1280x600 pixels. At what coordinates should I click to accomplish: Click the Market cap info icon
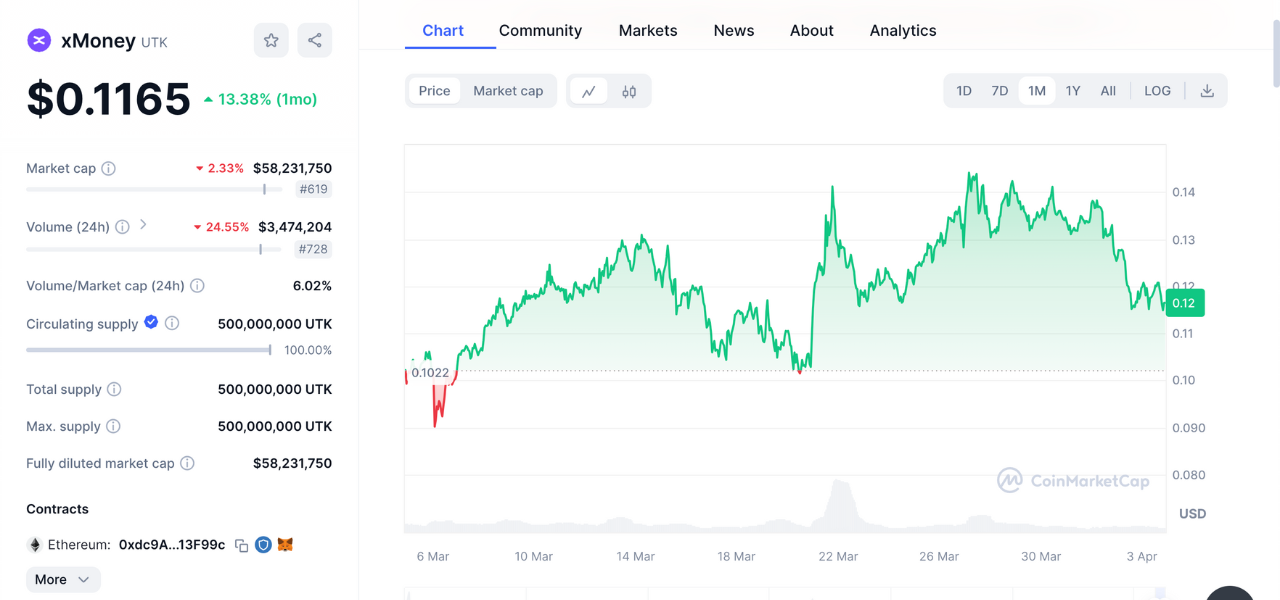(109, 168)
